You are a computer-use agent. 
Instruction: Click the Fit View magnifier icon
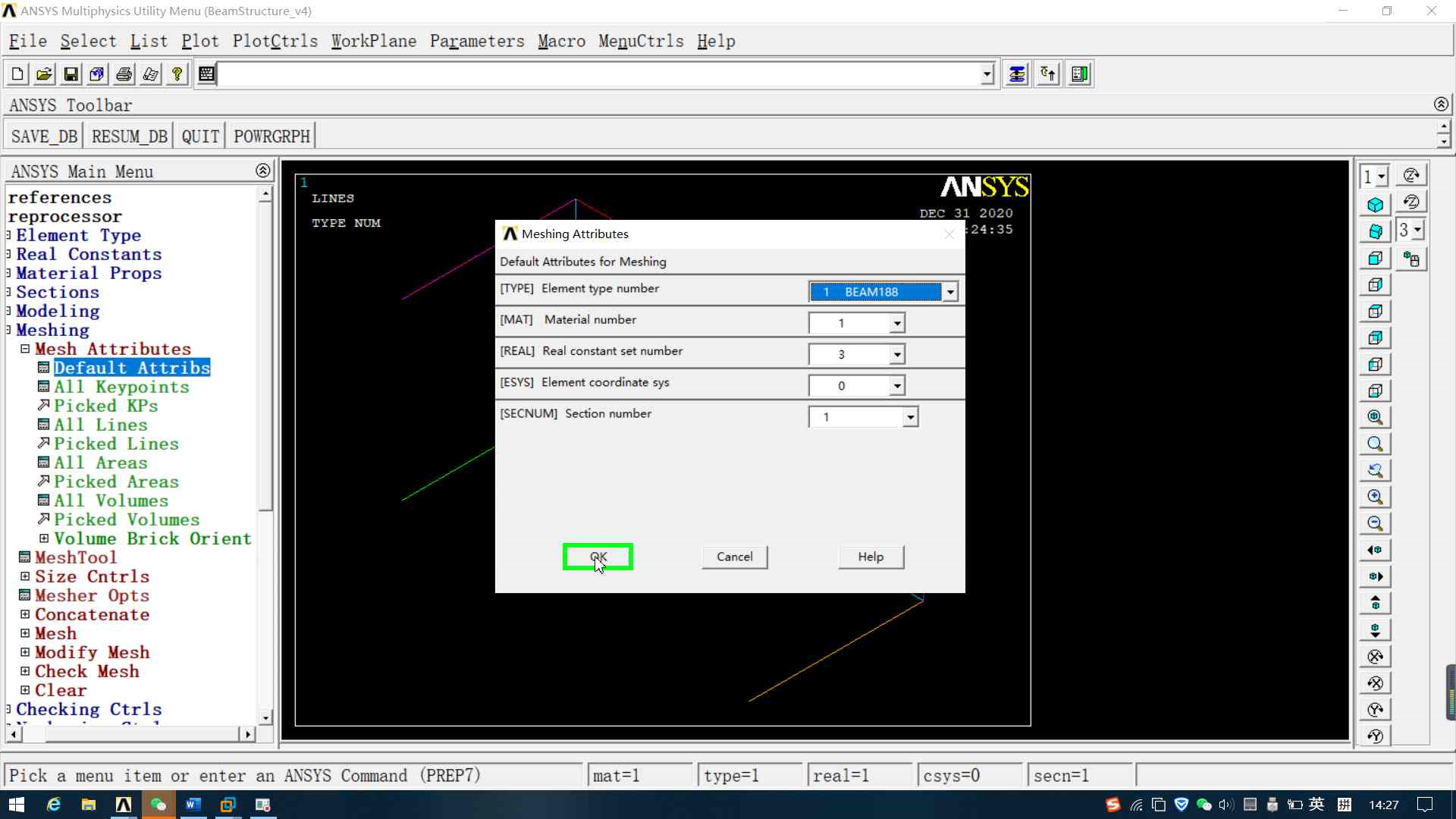1375,417
